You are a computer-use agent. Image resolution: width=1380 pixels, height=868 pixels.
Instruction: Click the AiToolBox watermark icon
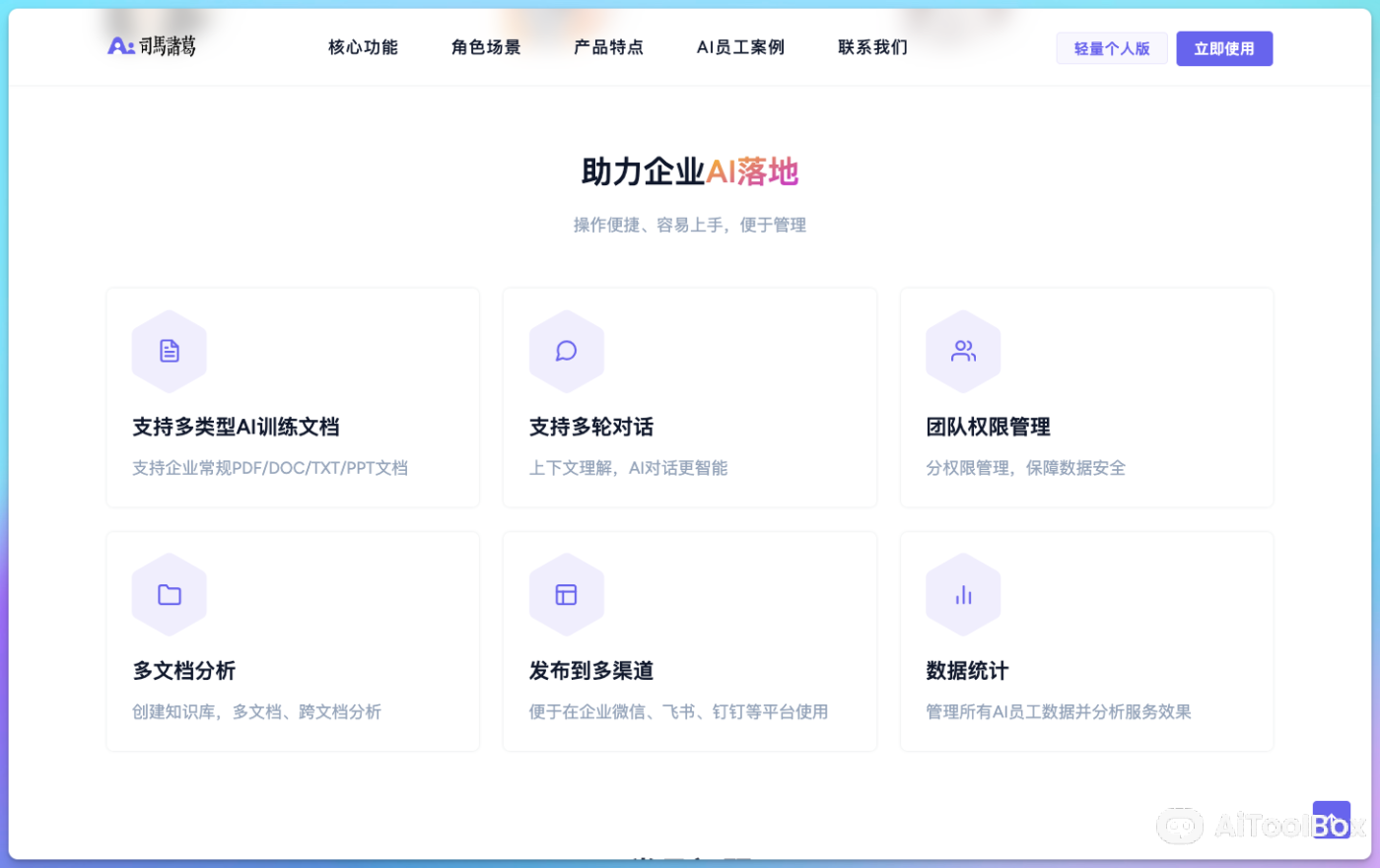(x=1180, y=826)
